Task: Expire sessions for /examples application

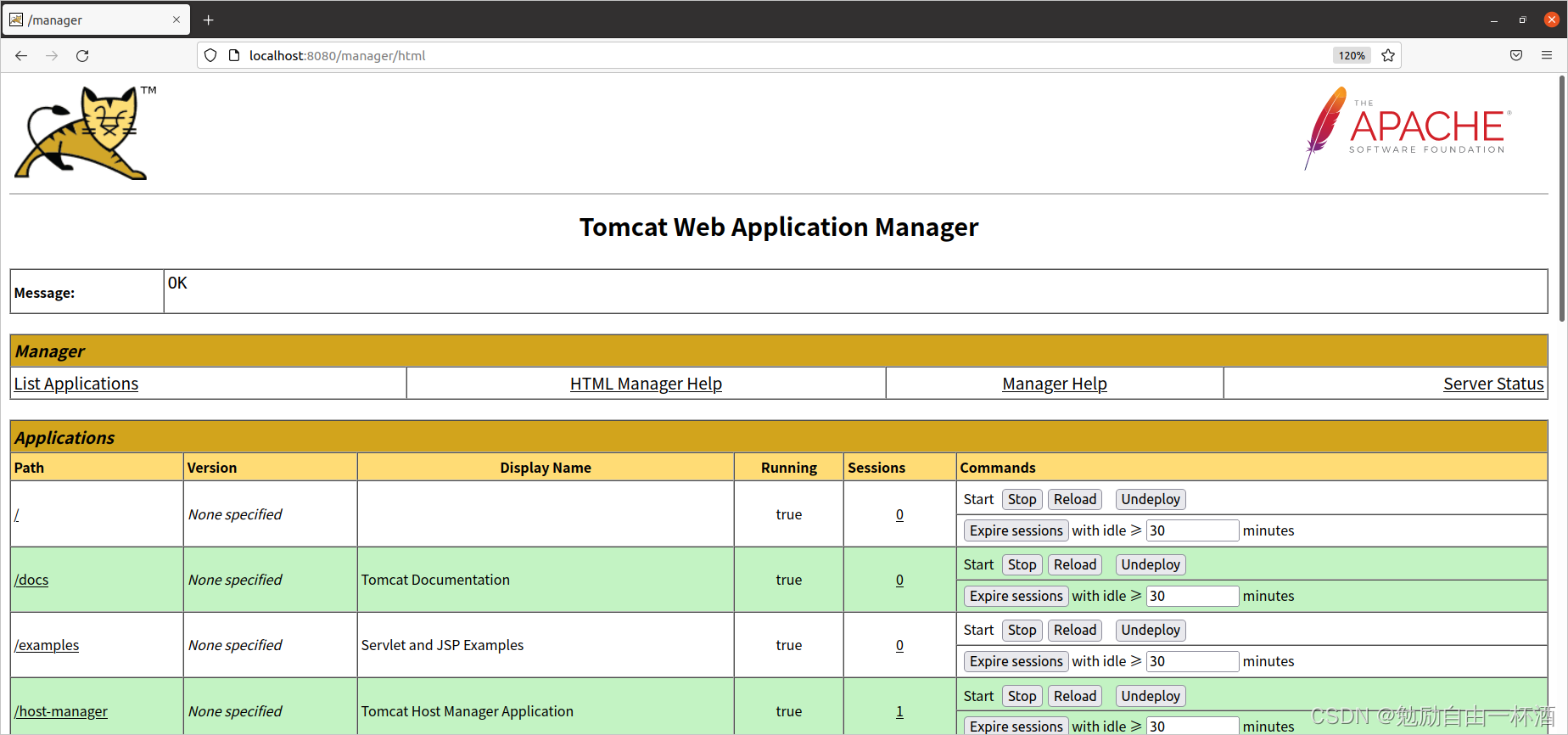Action: pyautogui.click(x=1016, y=661)
